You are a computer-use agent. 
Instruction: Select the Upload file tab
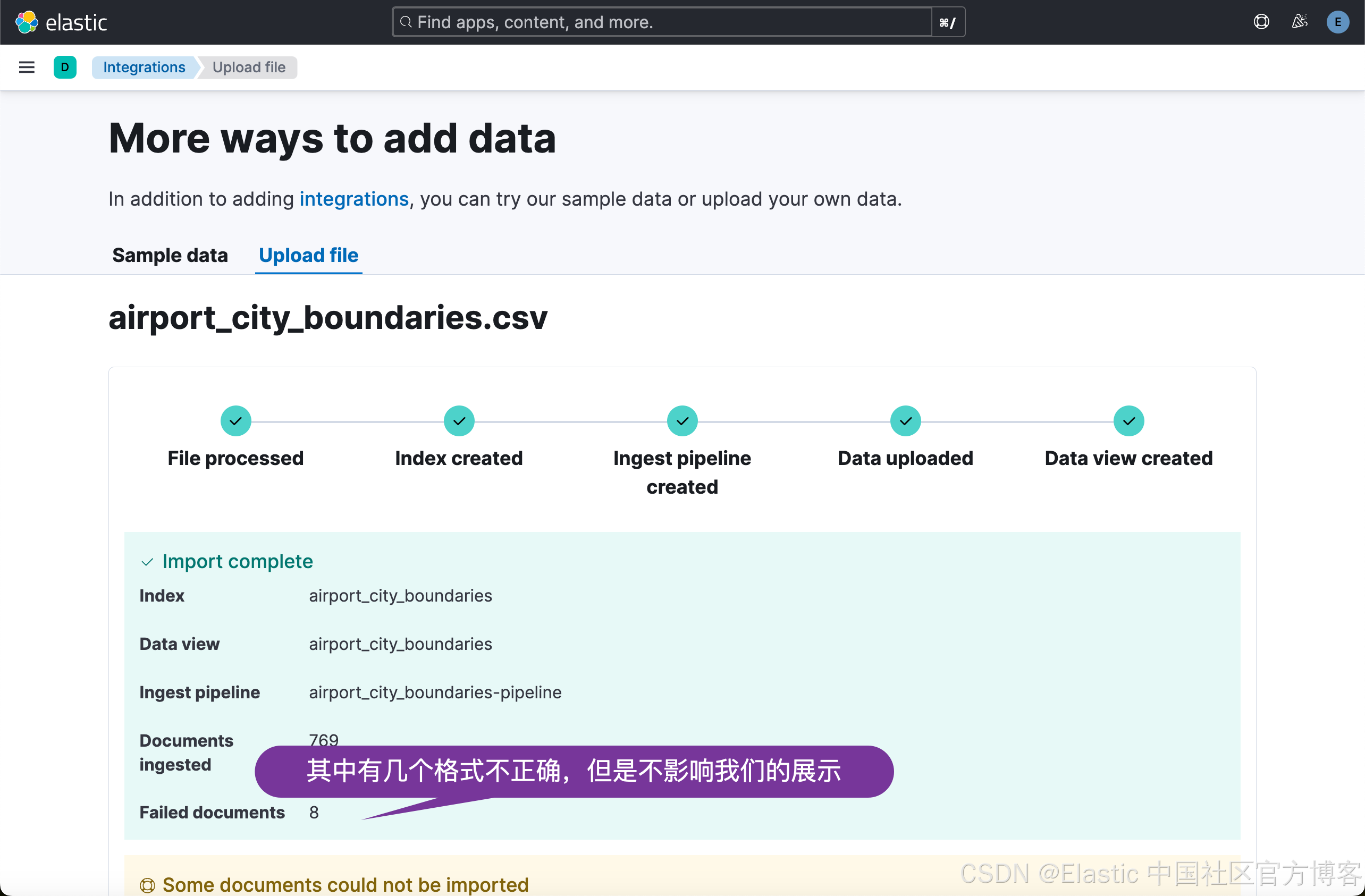point(308,255)
